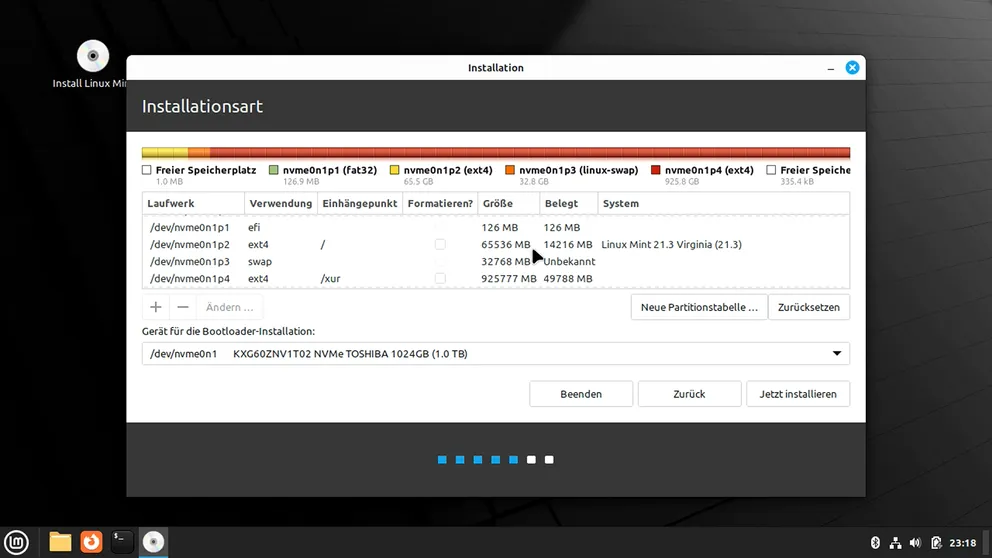Image resolution: width=992 pixels, height=558 pixels.
Task: Click Neue Partitionstabelle ... button
Action: (699, 307)
